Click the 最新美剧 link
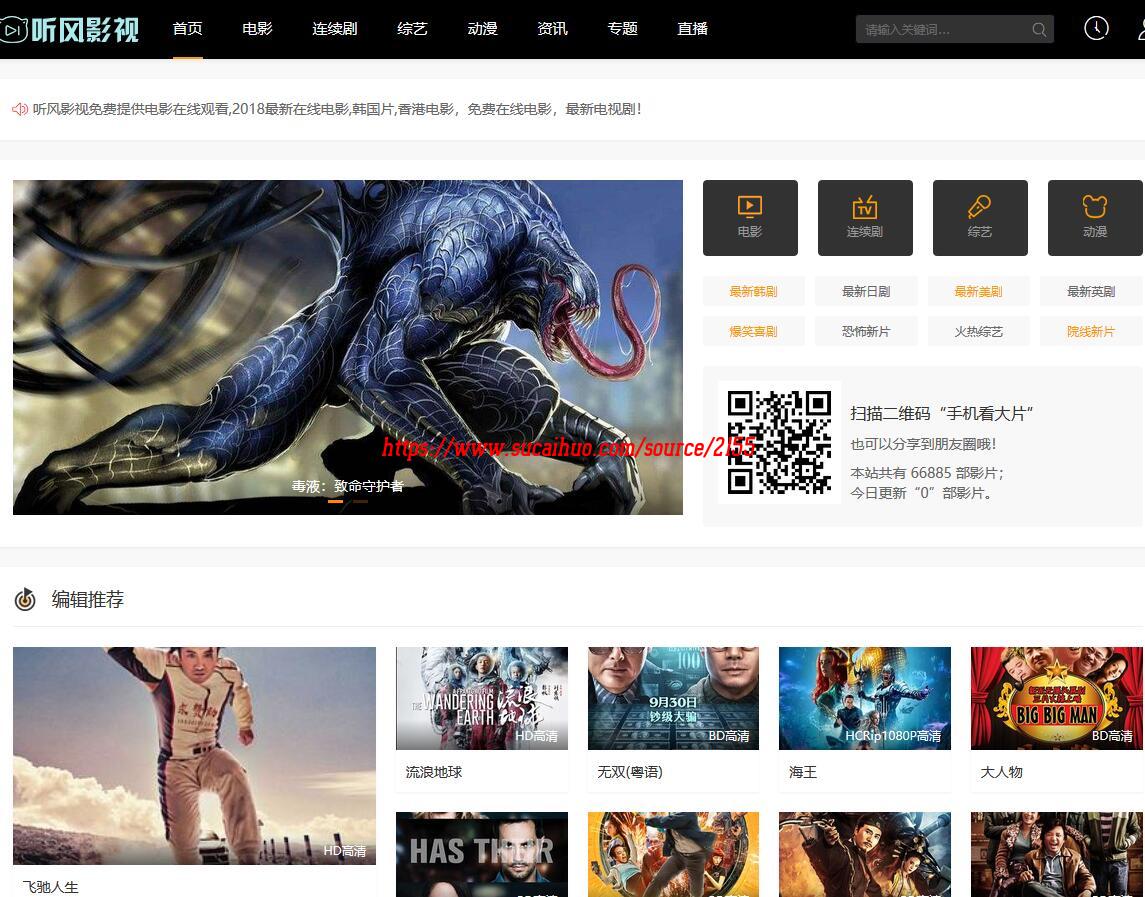Image resolution: width=1145 pixels, height=897 pixels. (979, 291)
